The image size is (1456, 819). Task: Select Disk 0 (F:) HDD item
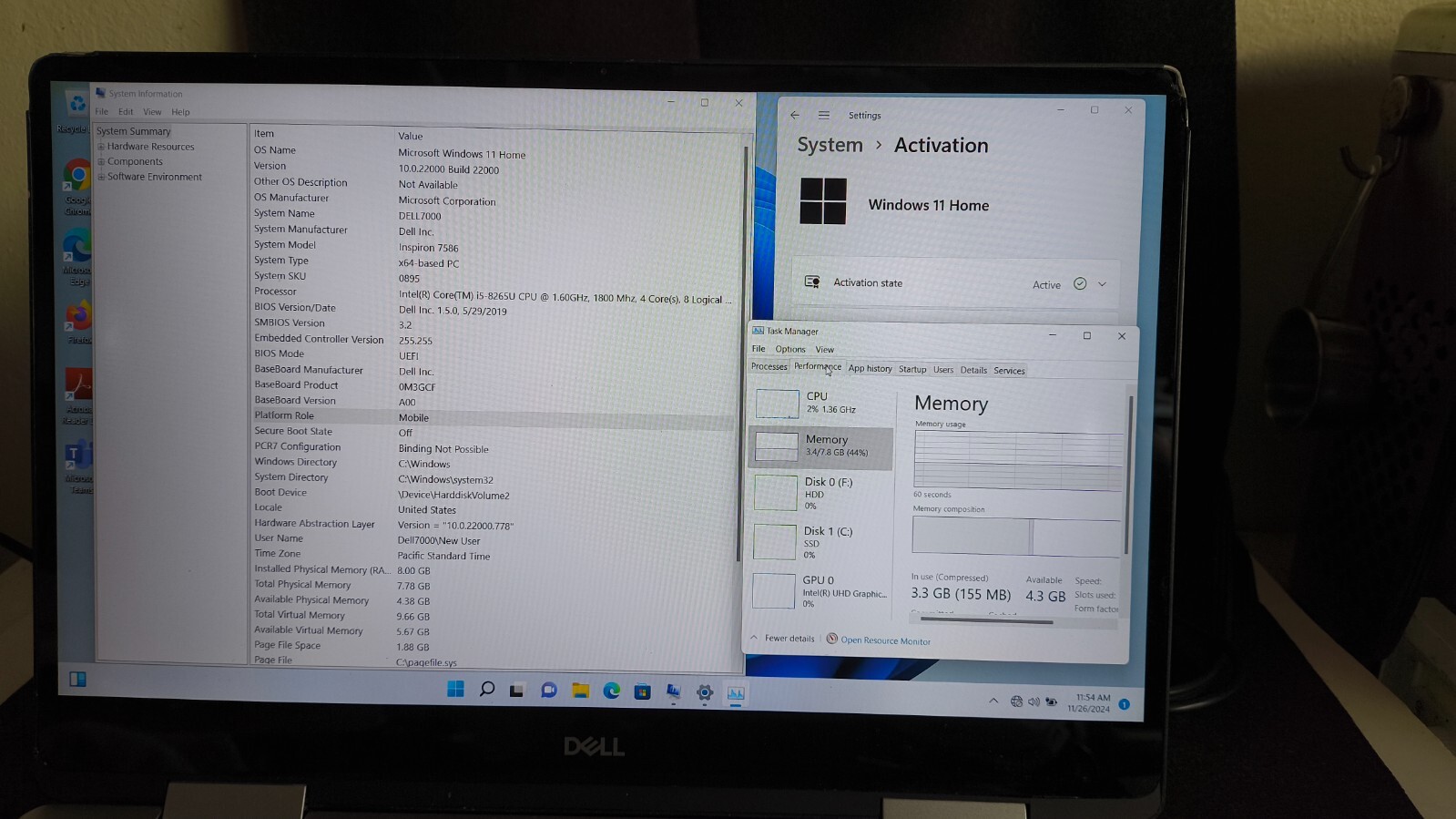820,493
